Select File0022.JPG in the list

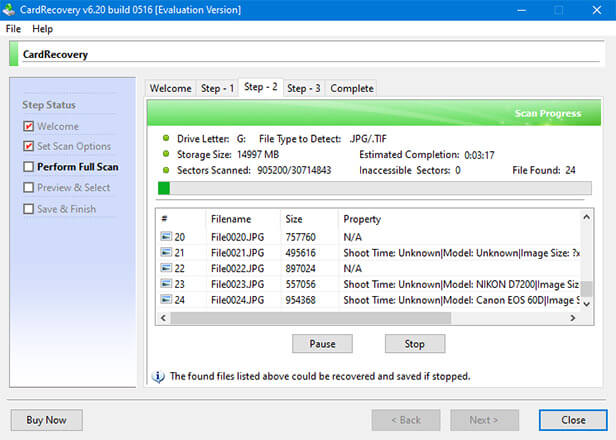tap(237, 269)
